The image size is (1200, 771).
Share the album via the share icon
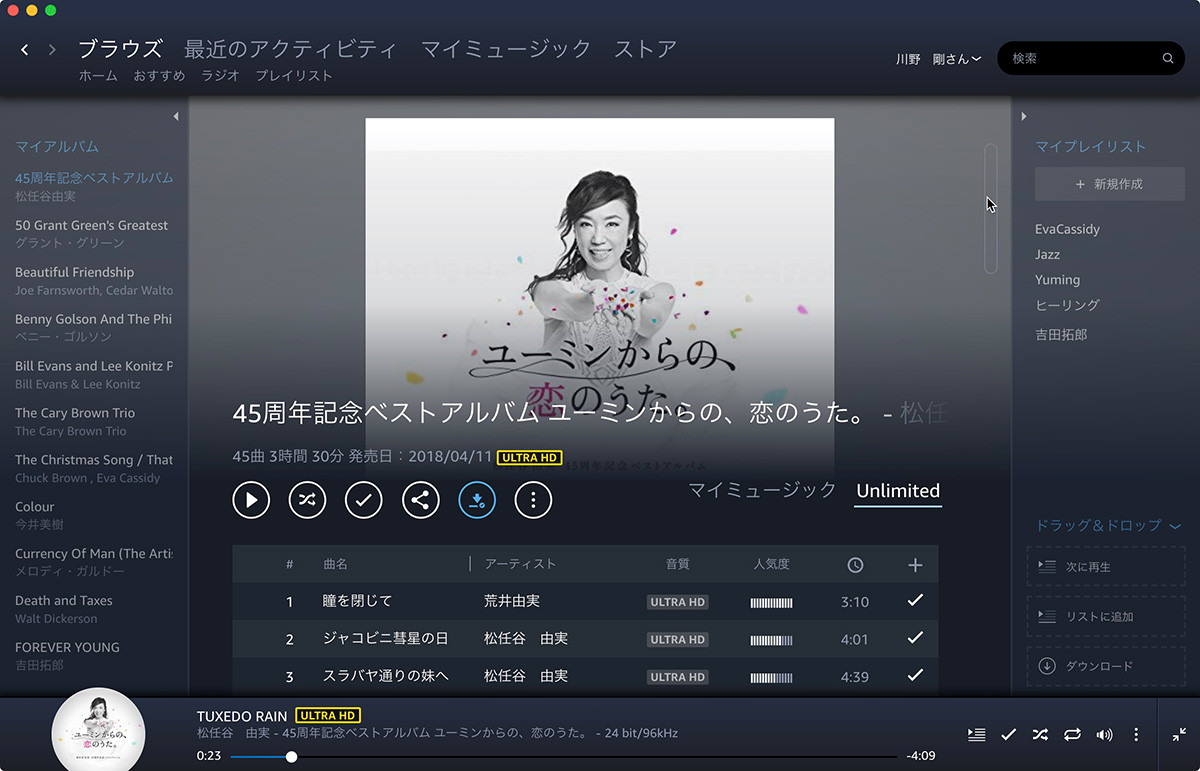[420, 499]
